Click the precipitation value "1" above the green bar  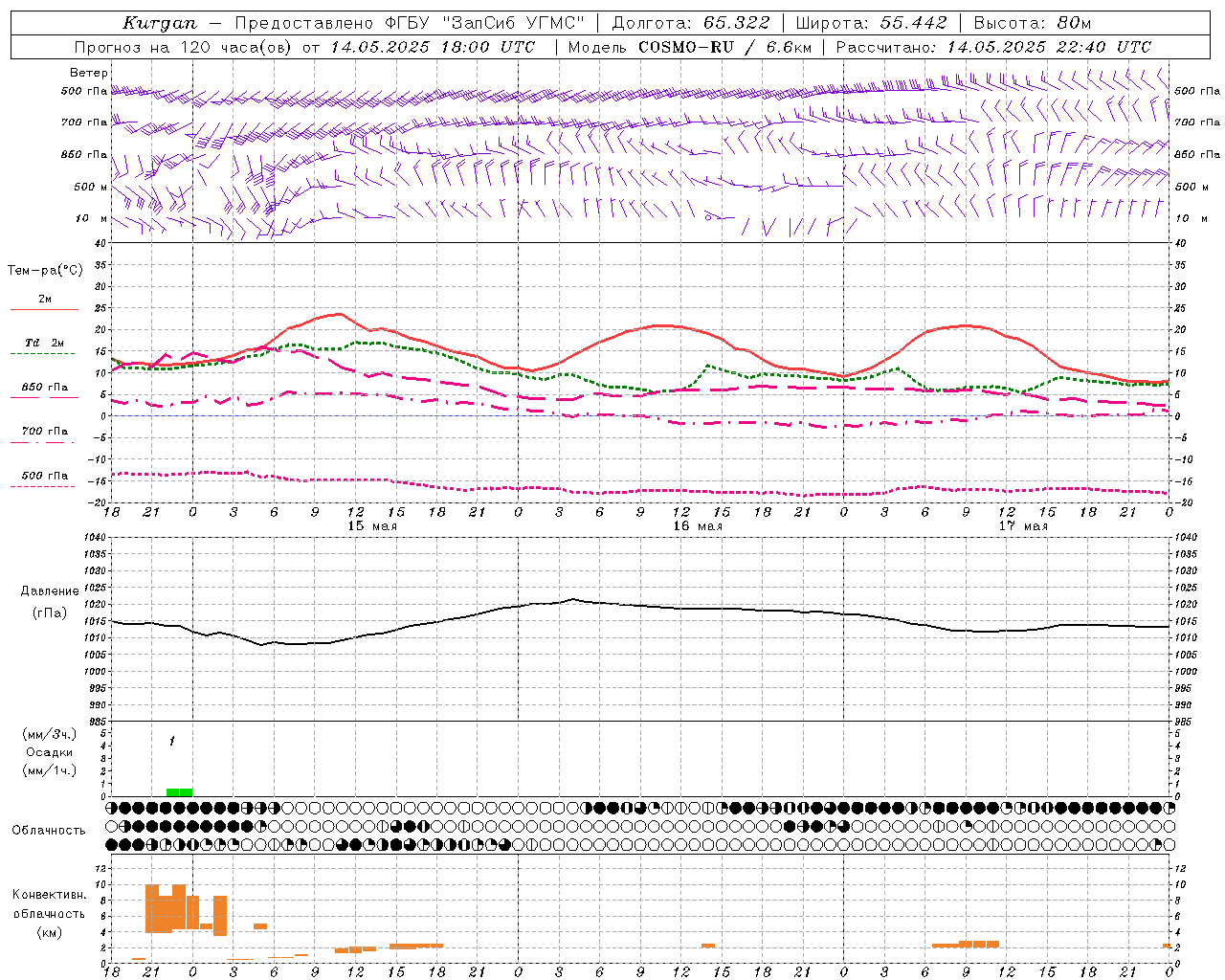tap(172, 742)
